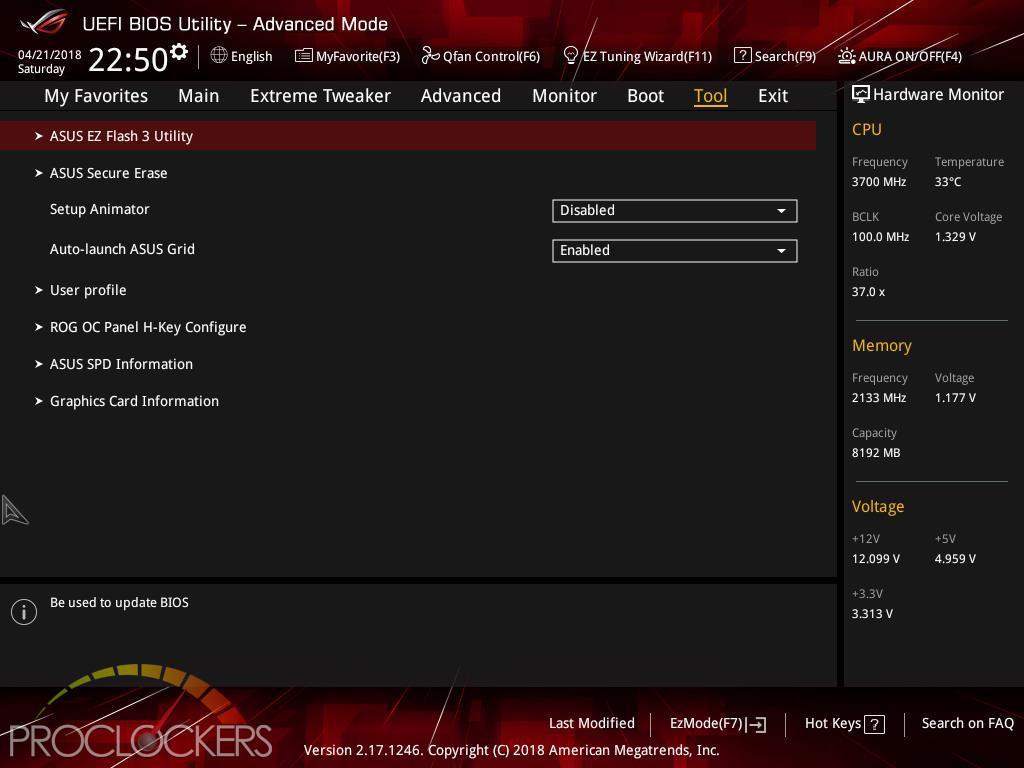Open Graphics Card Information entry

pyautogui.click(x=135, y=401)
